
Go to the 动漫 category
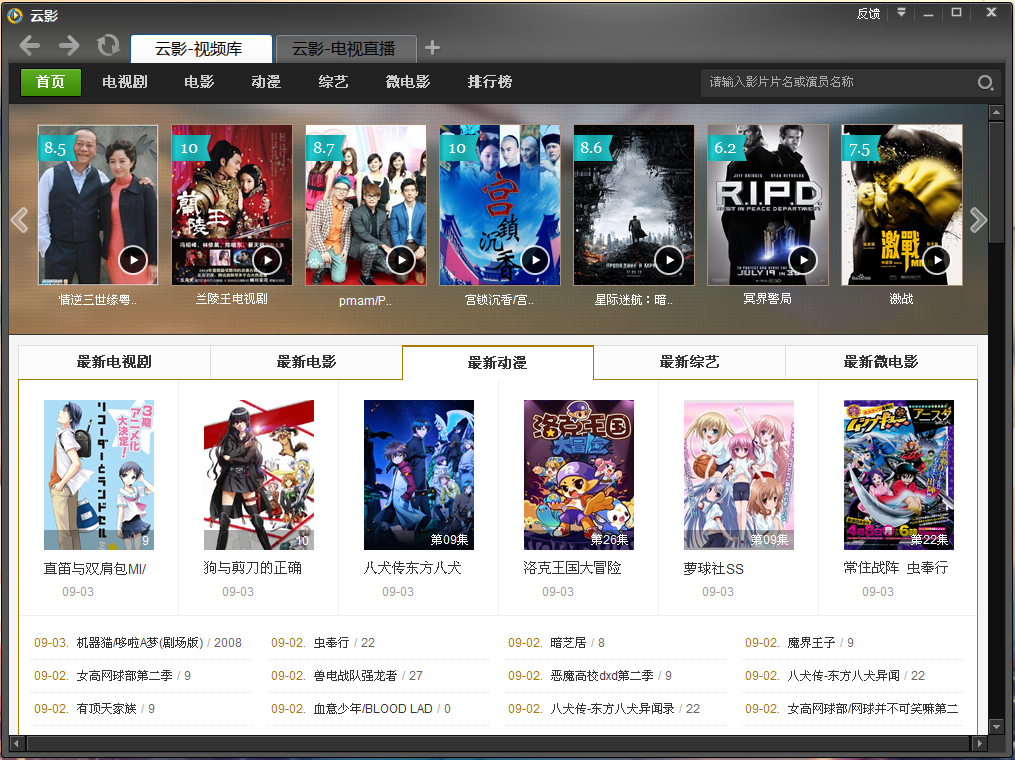(266, 82)
